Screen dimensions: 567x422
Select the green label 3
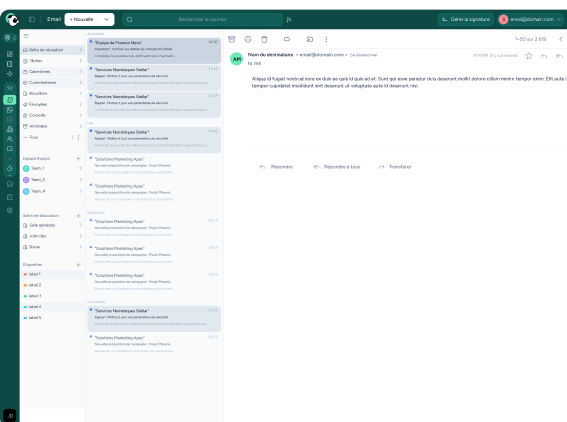coord(52,296)
